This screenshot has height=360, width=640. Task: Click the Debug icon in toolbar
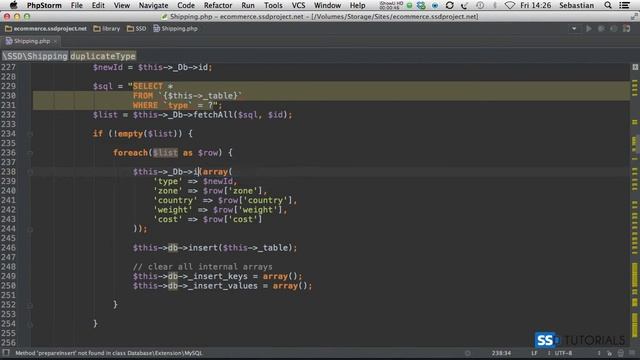point(601,29)
